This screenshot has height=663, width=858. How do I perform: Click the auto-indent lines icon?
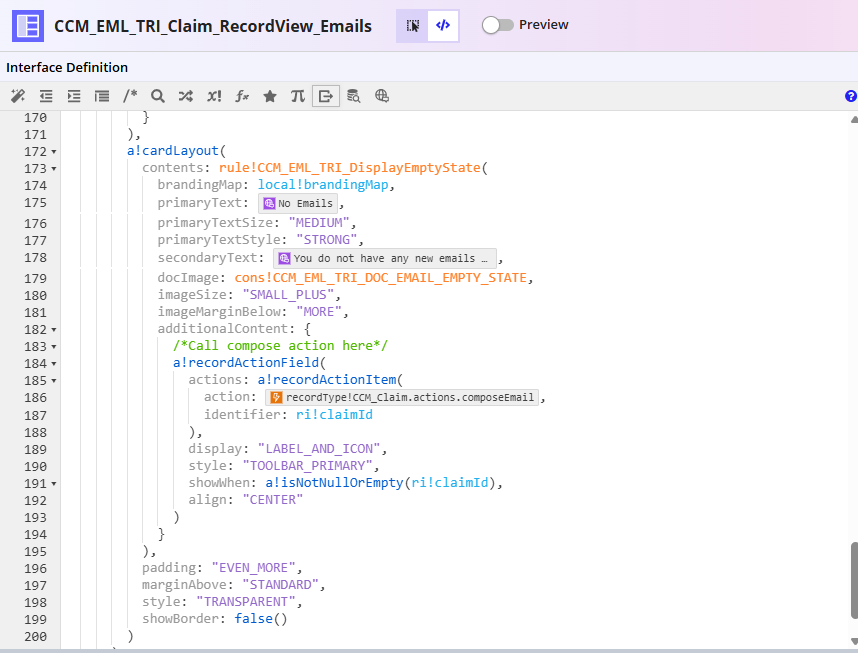click(102, 96)
